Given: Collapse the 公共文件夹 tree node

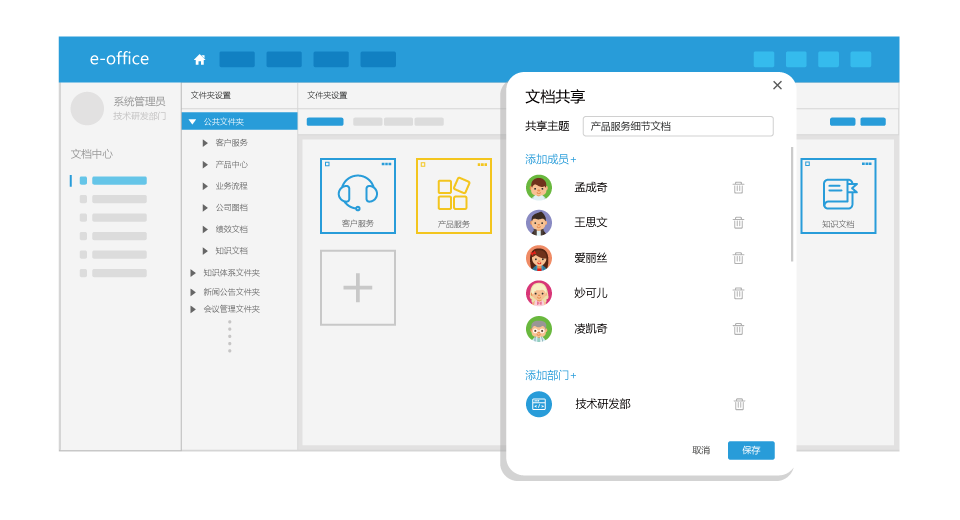Looking at the screenshot, I should point(192,122).
